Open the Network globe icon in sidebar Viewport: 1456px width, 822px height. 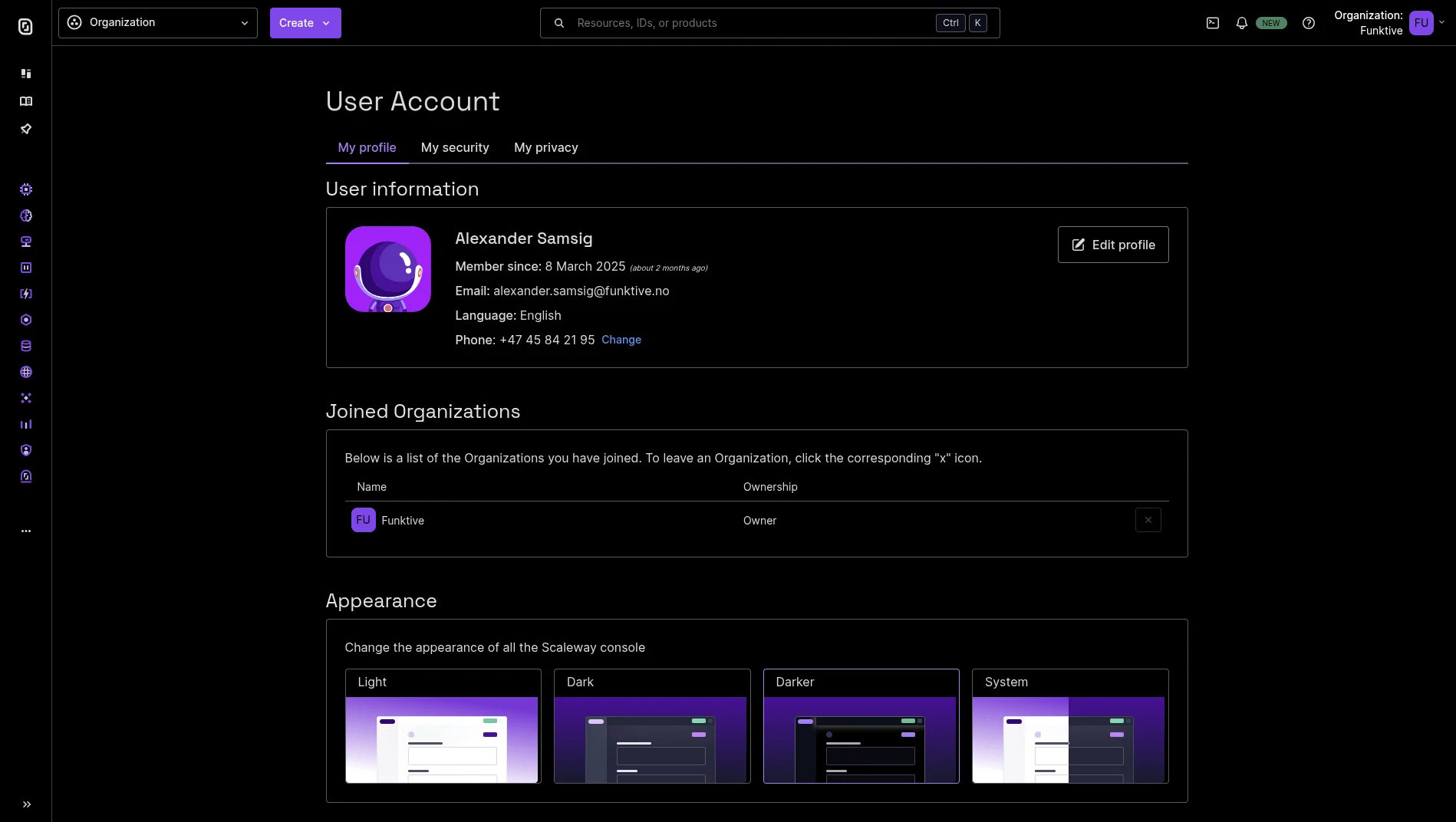click(26, 372)
